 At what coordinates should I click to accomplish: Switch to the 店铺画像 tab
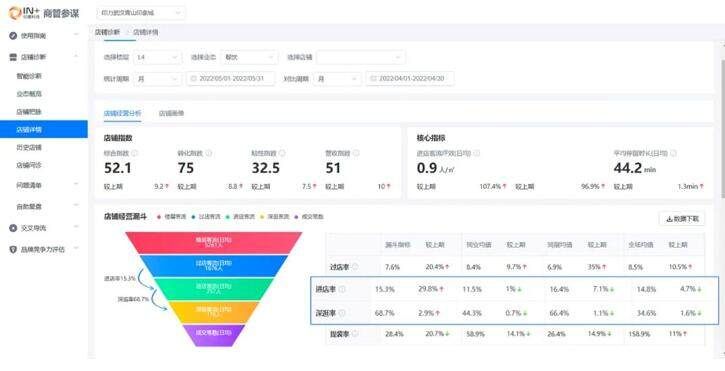[x=172, y=113]
